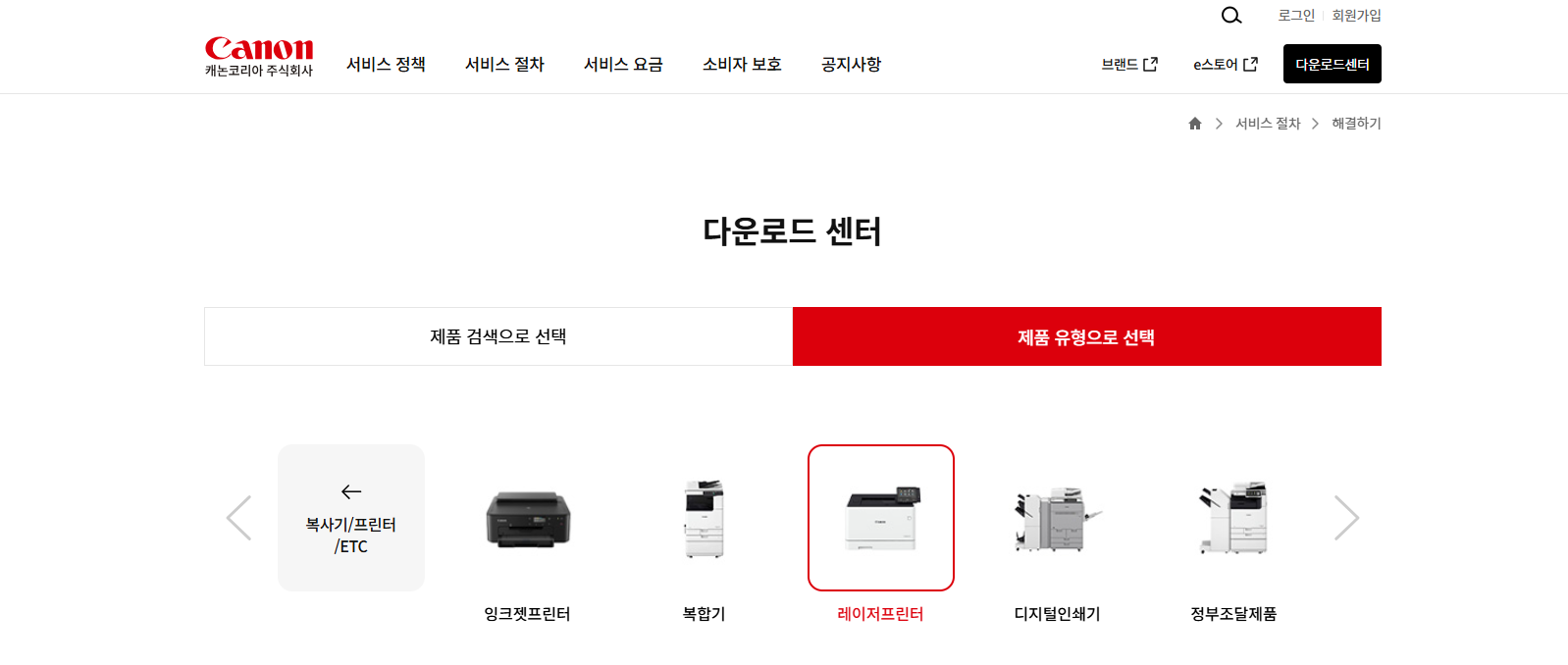1568x665 pixels.
Task: Open the 서비스 정책 menu
Action: 386,65
